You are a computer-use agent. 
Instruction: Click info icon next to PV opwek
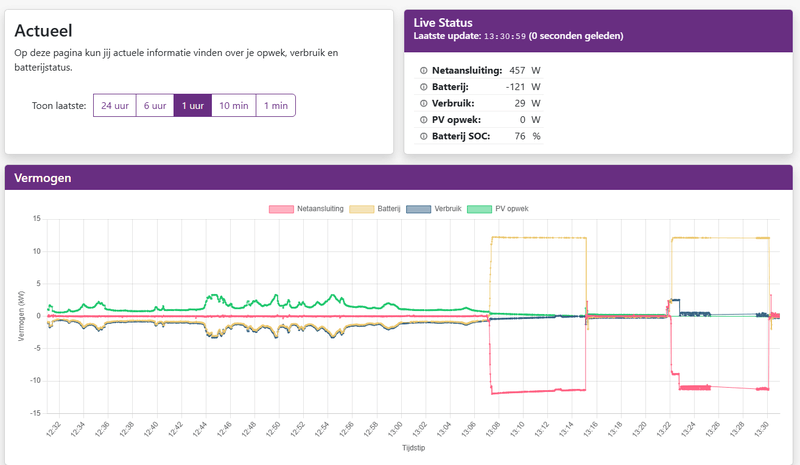[x=423, y=120]
